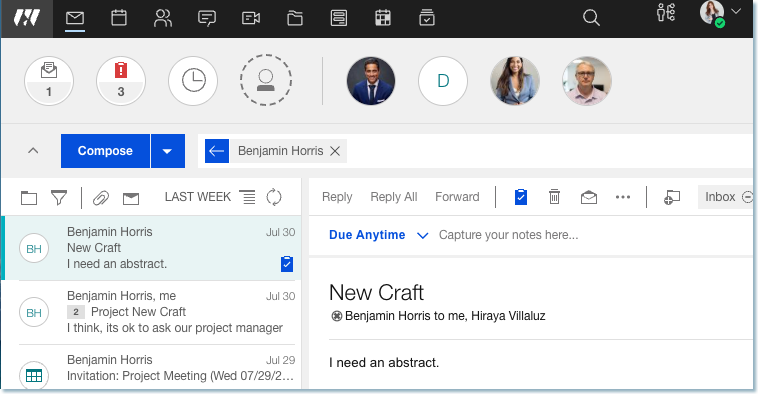Select the contact photo of gray-haired man
The height and width of the screenshot is (394, 758).
pos(587,81)
